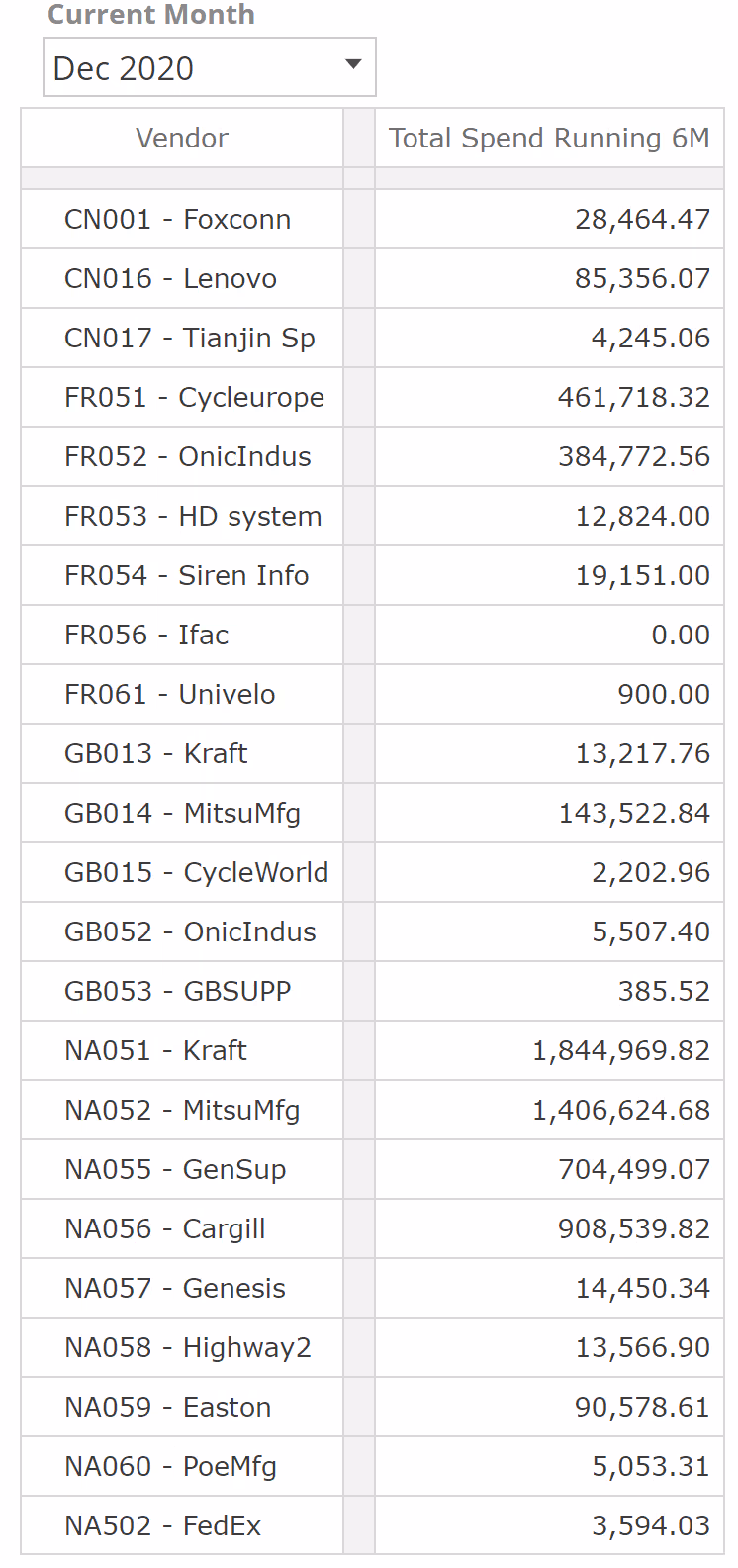Select the FR056 - Ifac vendor
738x1568 pixels.
coord(146,636)
